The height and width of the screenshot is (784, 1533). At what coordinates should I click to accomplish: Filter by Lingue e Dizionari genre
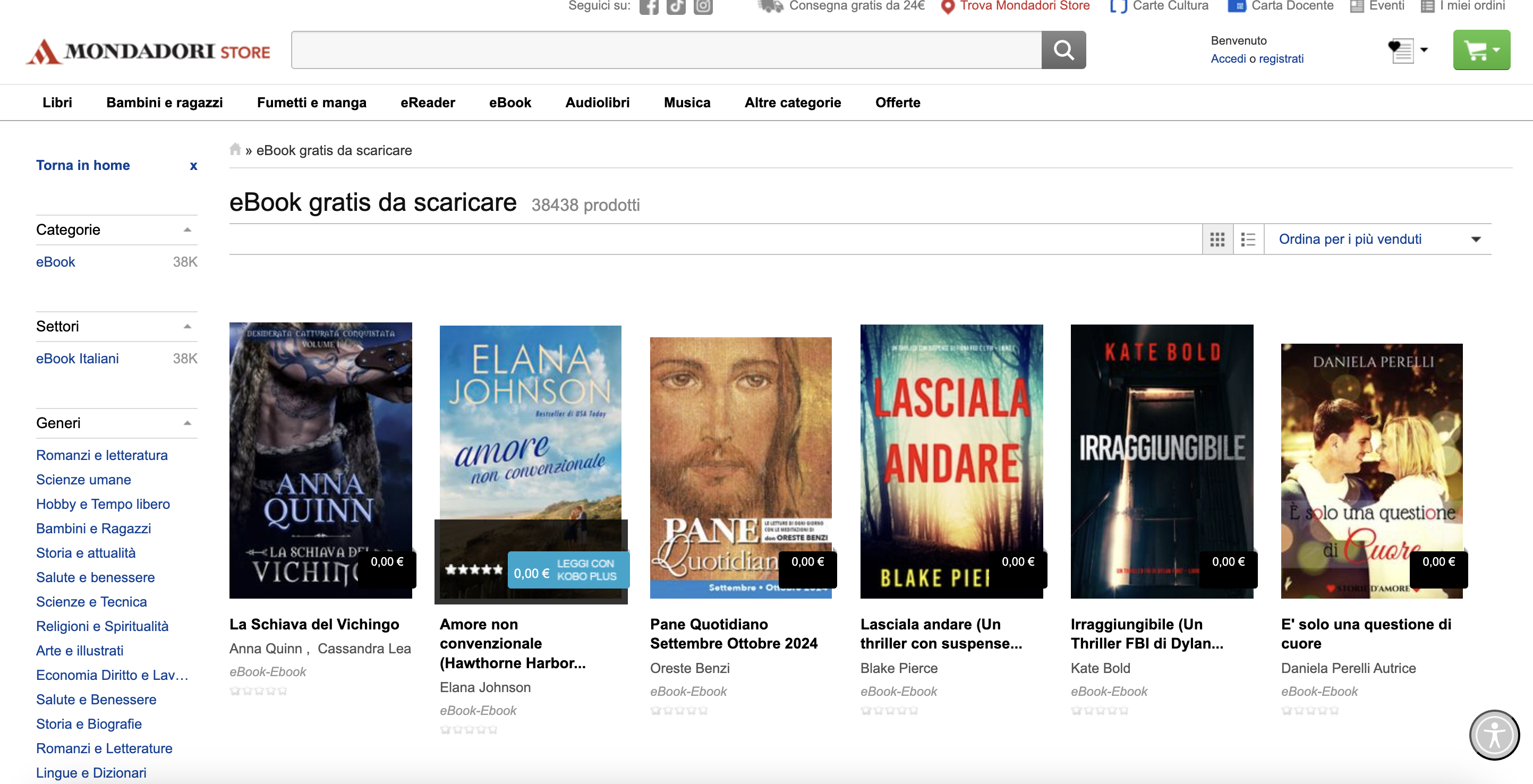click(91, 773)
